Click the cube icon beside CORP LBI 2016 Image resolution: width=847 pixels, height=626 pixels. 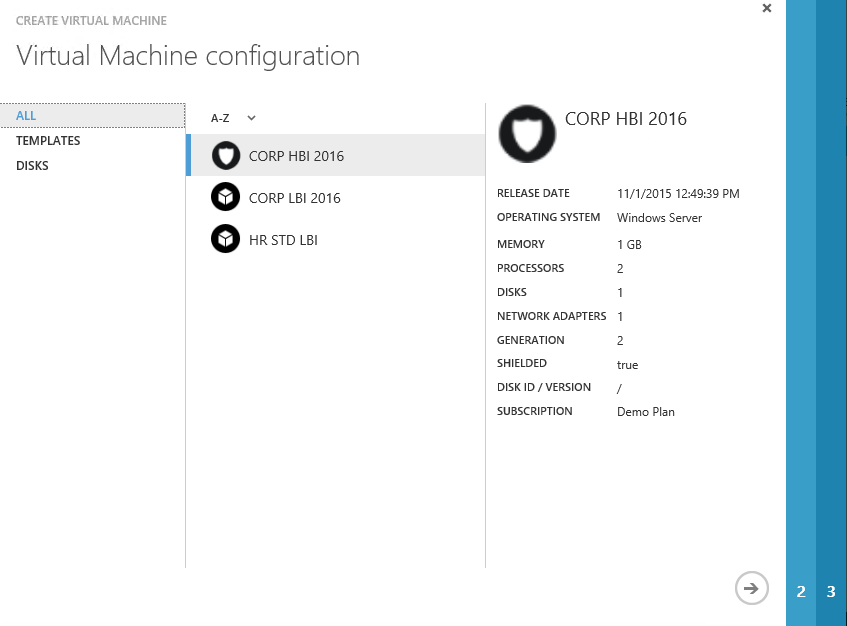(225, 197)
